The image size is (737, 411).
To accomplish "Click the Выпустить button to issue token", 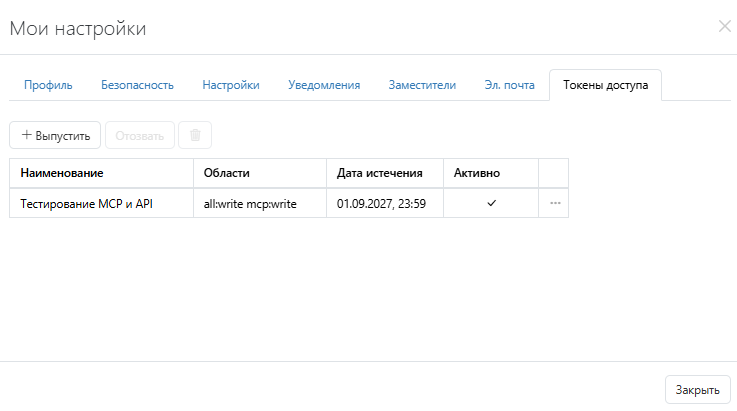I will click(55, 135).
